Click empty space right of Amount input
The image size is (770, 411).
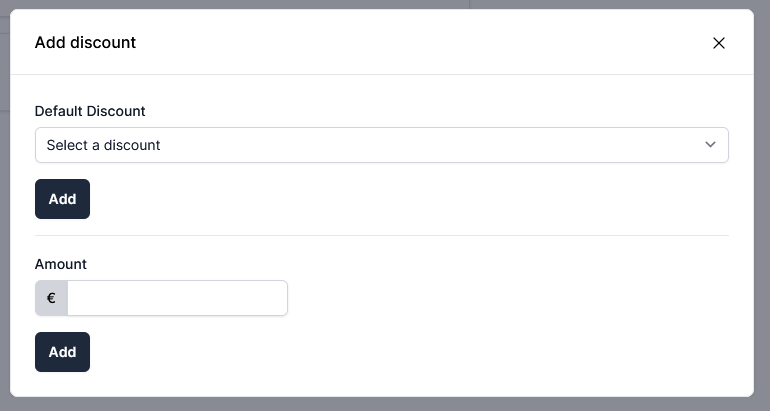click(500, 298)
